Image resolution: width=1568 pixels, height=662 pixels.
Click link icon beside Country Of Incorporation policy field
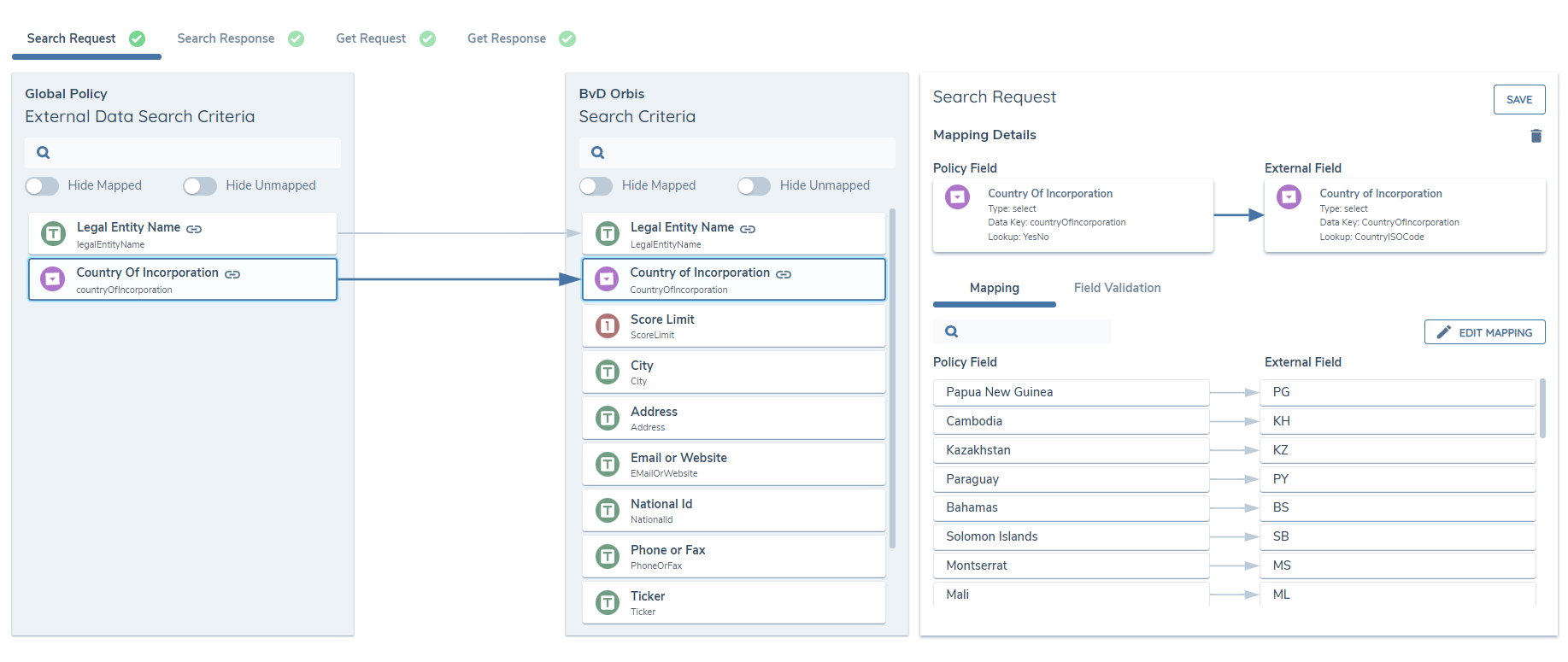(232, 274)
